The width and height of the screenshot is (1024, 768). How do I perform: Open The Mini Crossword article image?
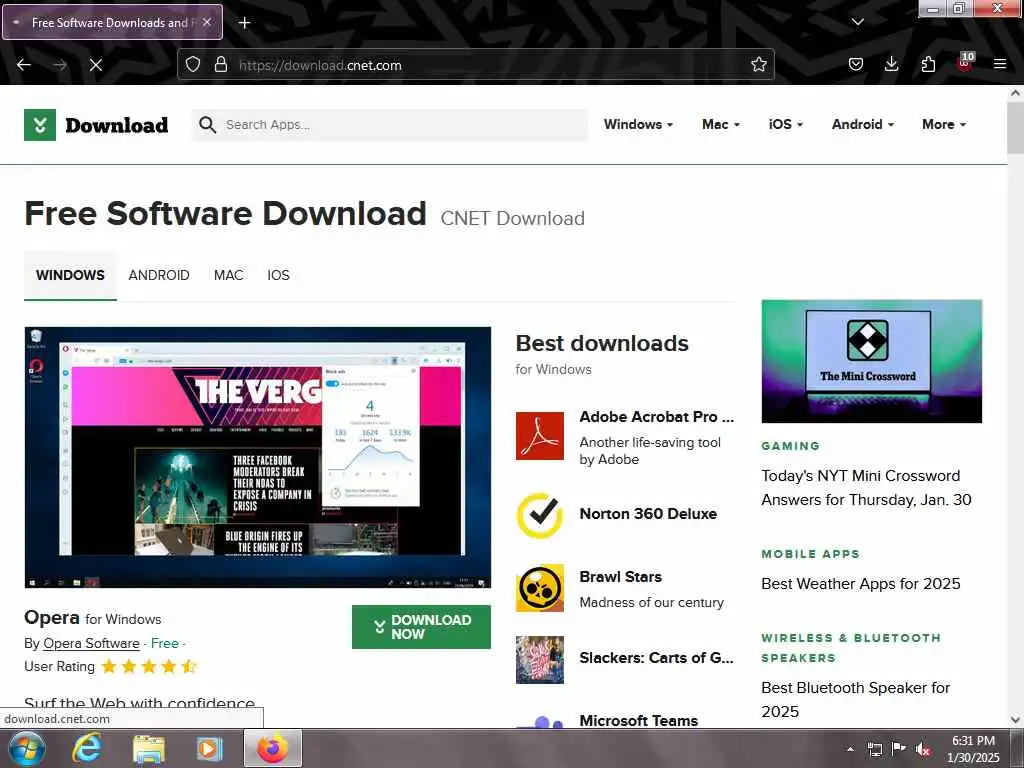coord(871,361)
